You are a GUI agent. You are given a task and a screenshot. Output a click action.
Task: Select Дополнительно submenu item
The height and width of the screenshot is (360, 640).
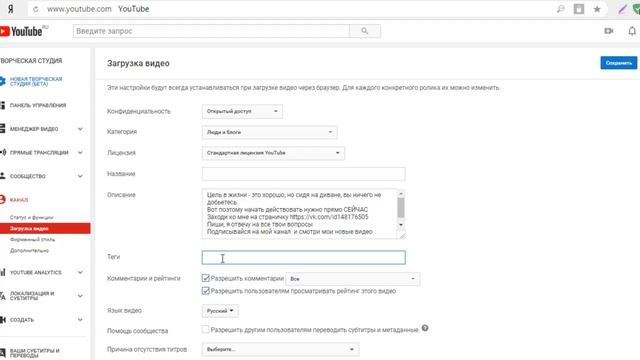coord(29,251)
